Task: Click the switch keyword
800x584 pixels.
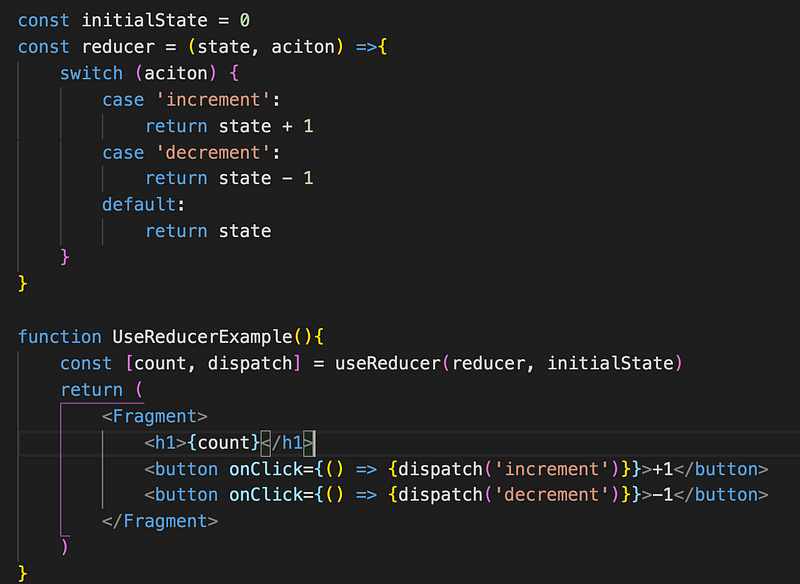Action: (x=91, y=73)
